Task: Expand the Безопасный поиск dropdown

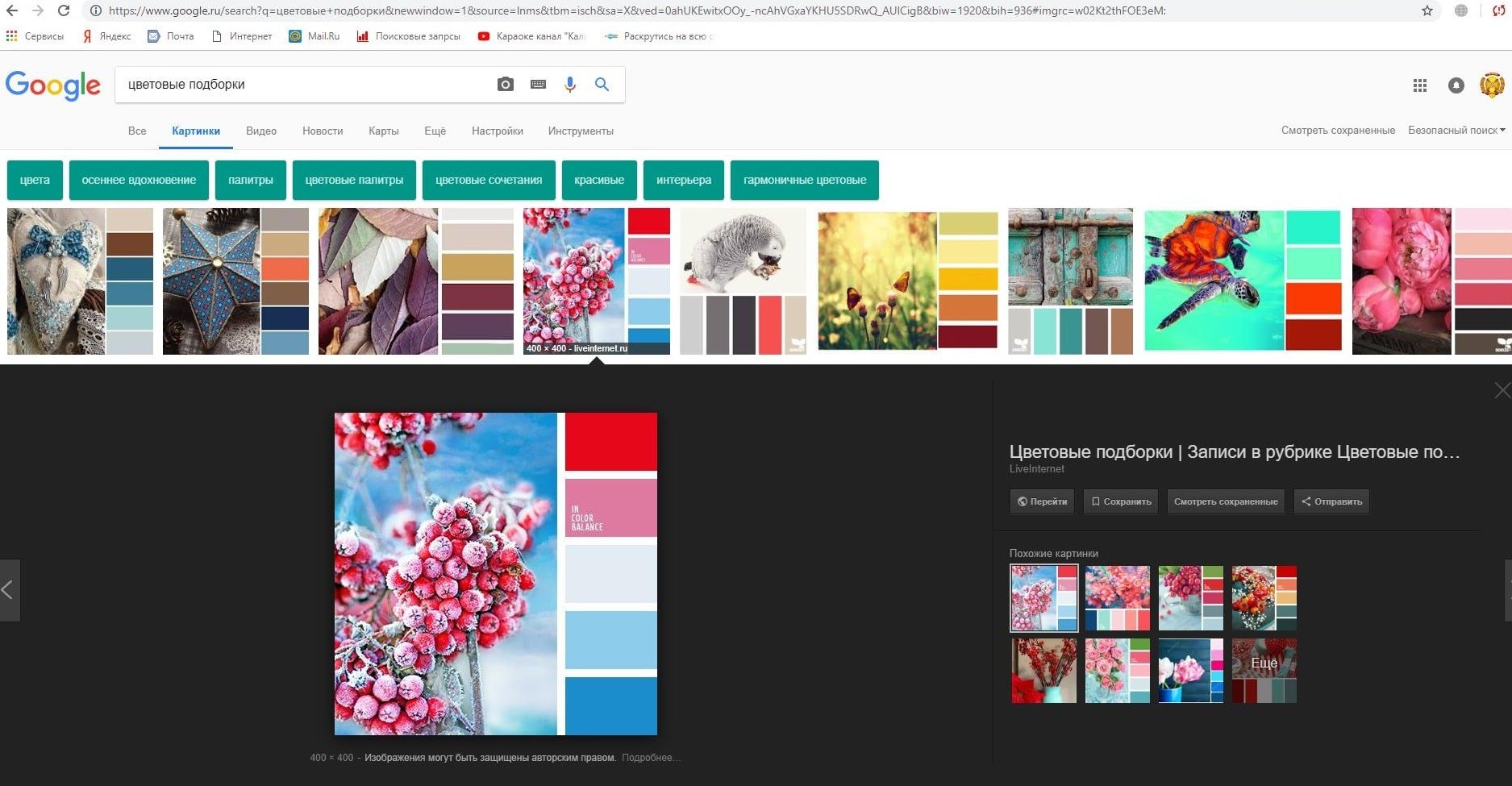Action: click(x=1456, y=131)
